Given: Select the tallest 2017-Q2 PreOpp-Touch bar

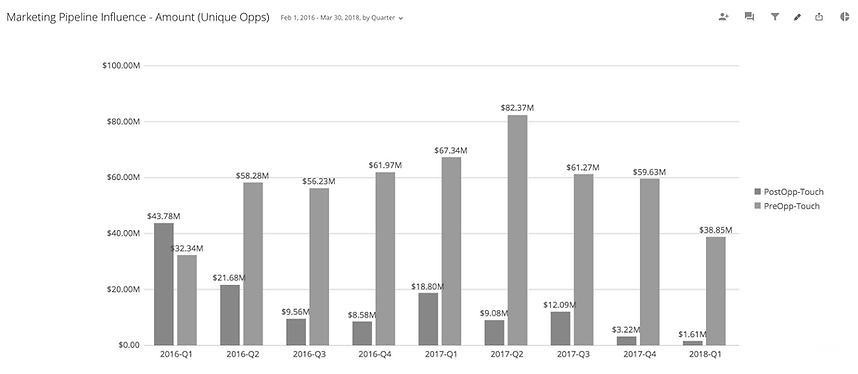Looking at the screenshot, I should (518, 230).
